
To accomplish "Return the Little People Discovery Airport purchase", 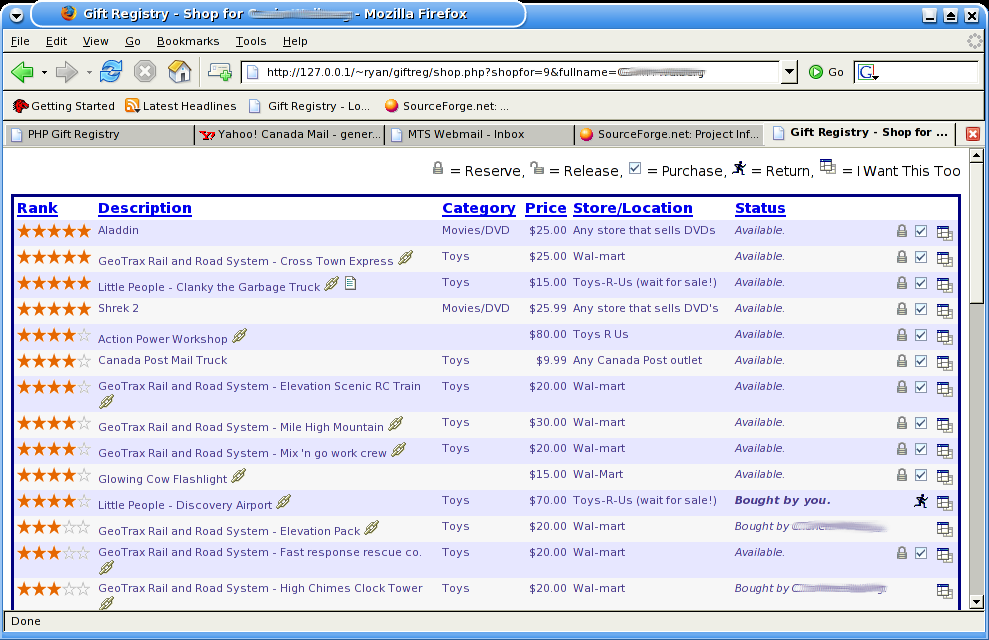I will click(921, 501).
